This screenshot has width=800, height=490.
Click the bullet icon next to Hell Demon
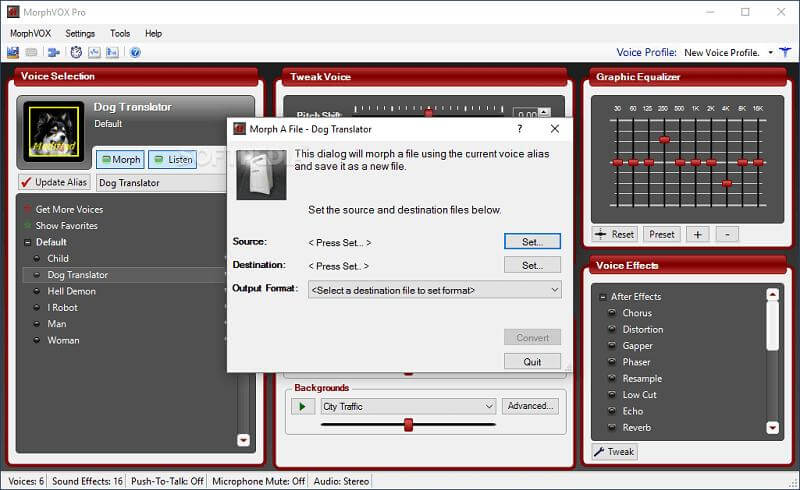coord(37,291)
